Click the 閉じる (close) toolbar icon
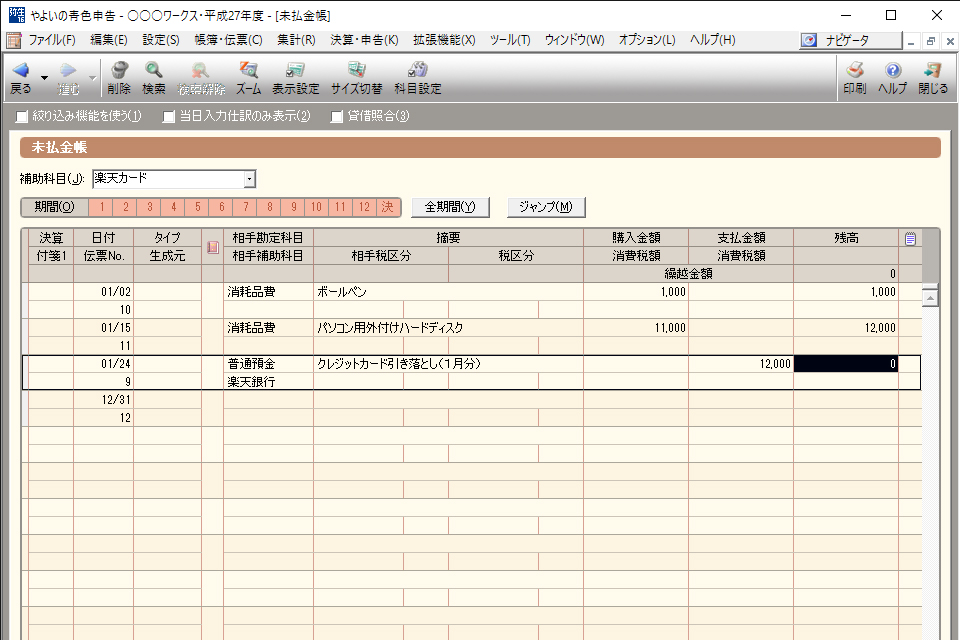Image resolution: width=960 pixels, height=640 pixels. pos(932,70)
